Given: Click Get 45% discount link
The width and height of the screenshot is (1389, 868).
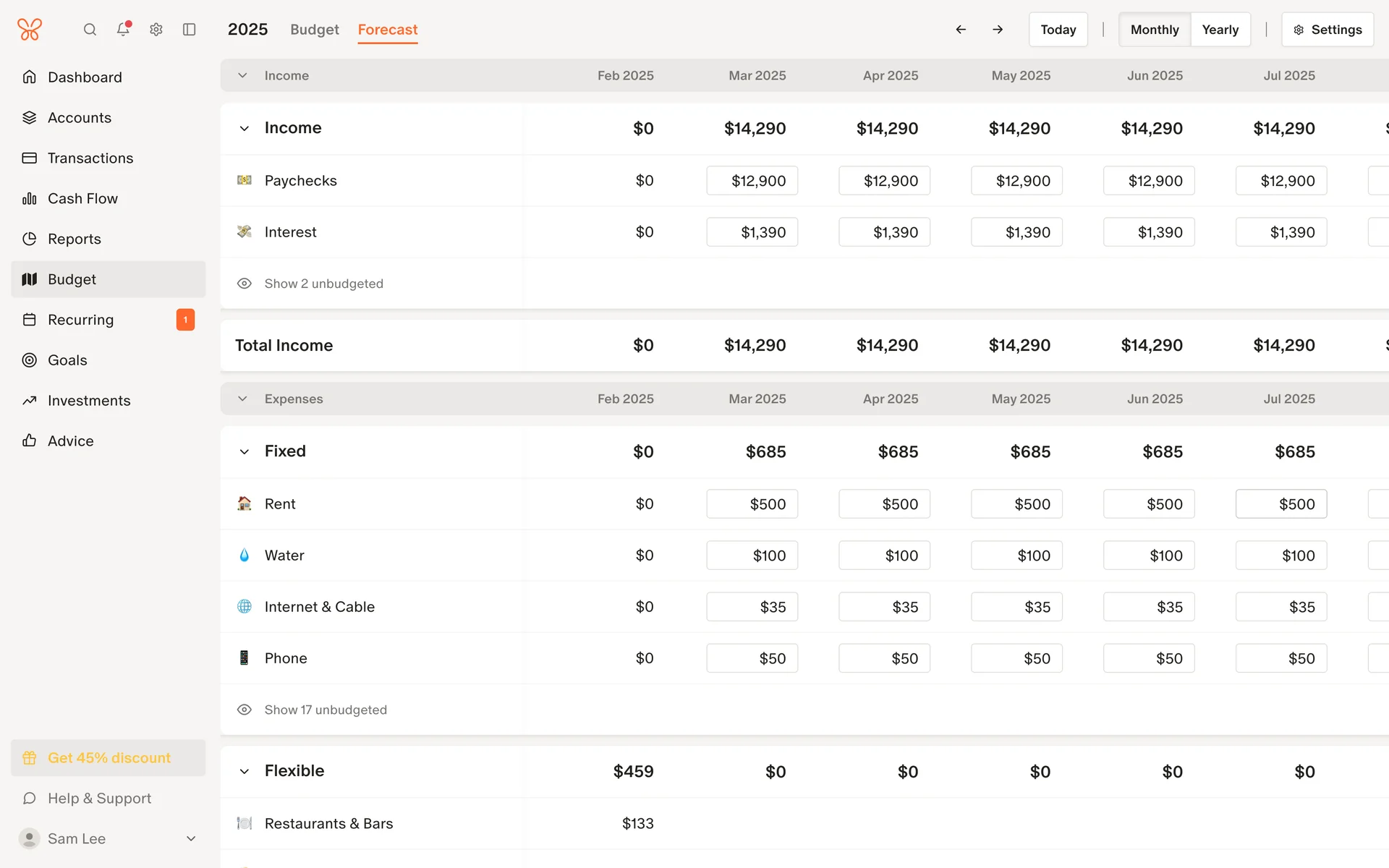Looking at the screenshot, I should [109, 757].
